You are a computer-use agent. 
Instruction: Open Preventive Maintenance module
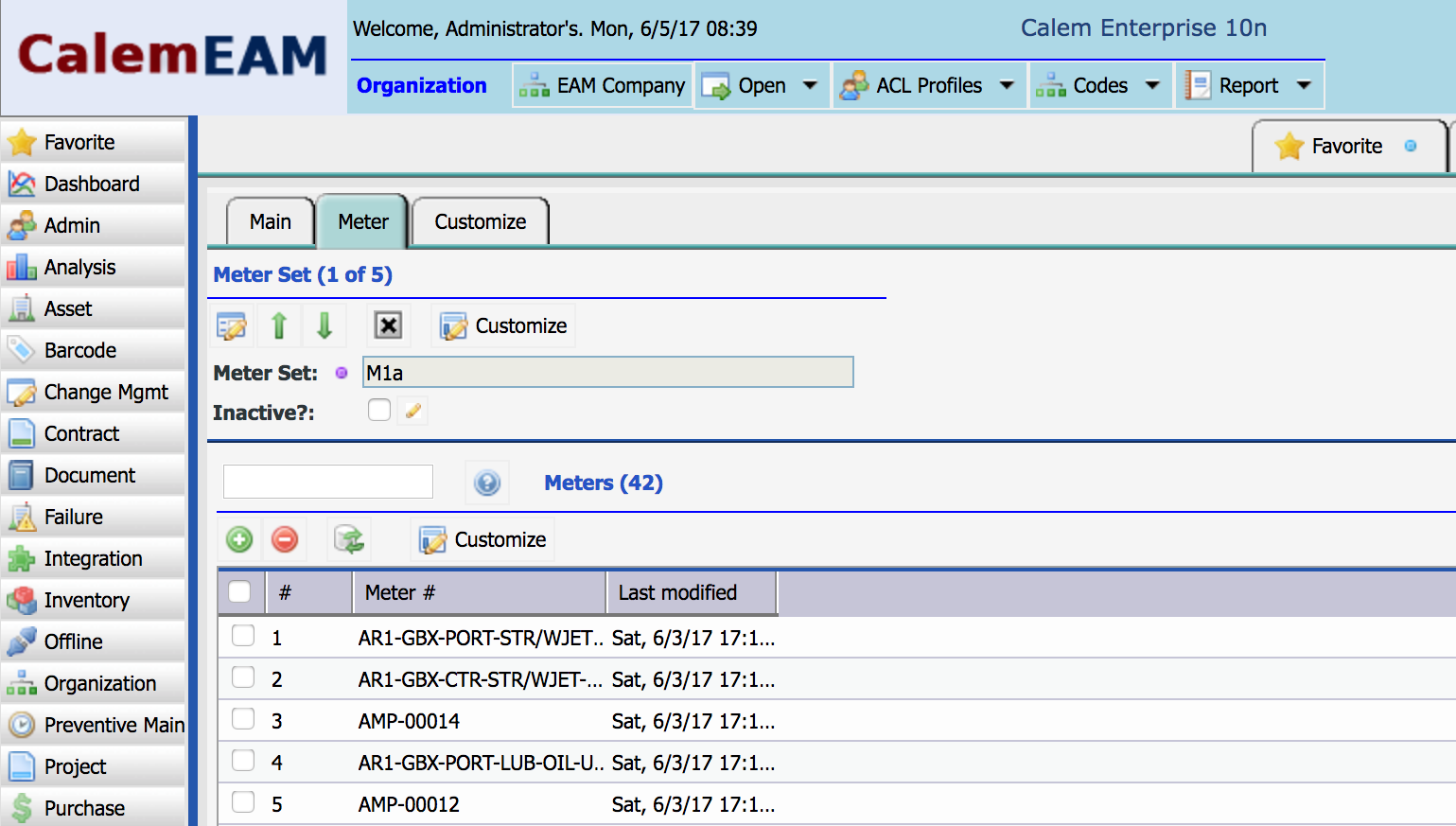point(93,725)
